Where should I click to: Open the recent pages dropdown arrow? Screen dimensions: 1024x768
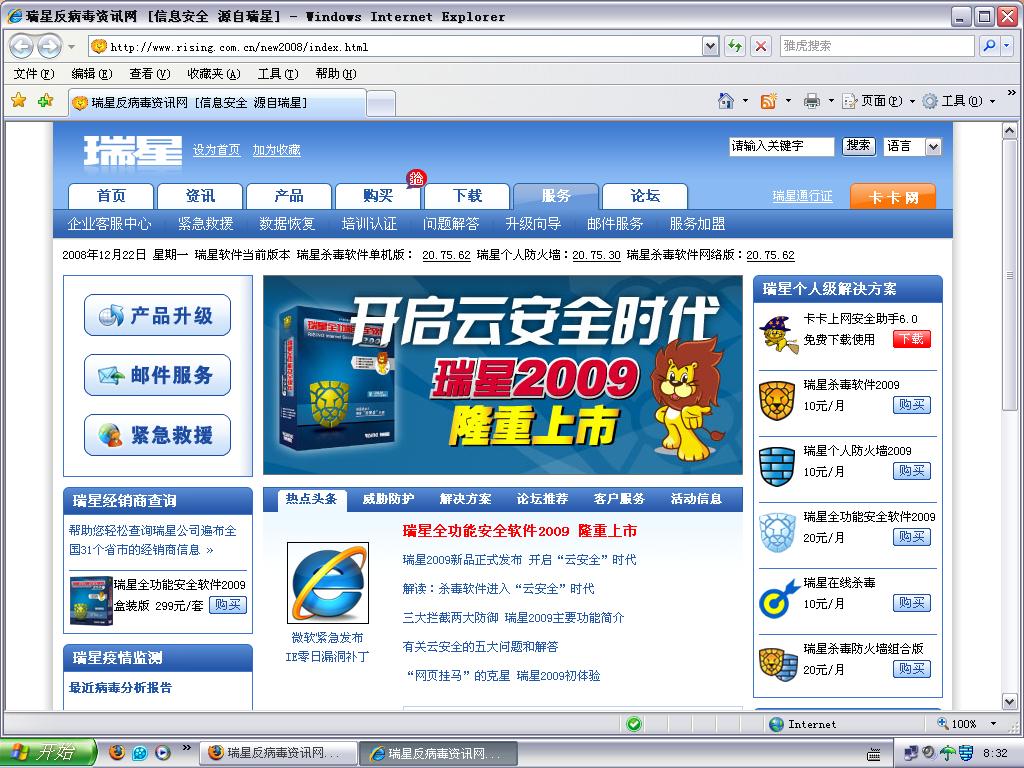coord(71,47)
